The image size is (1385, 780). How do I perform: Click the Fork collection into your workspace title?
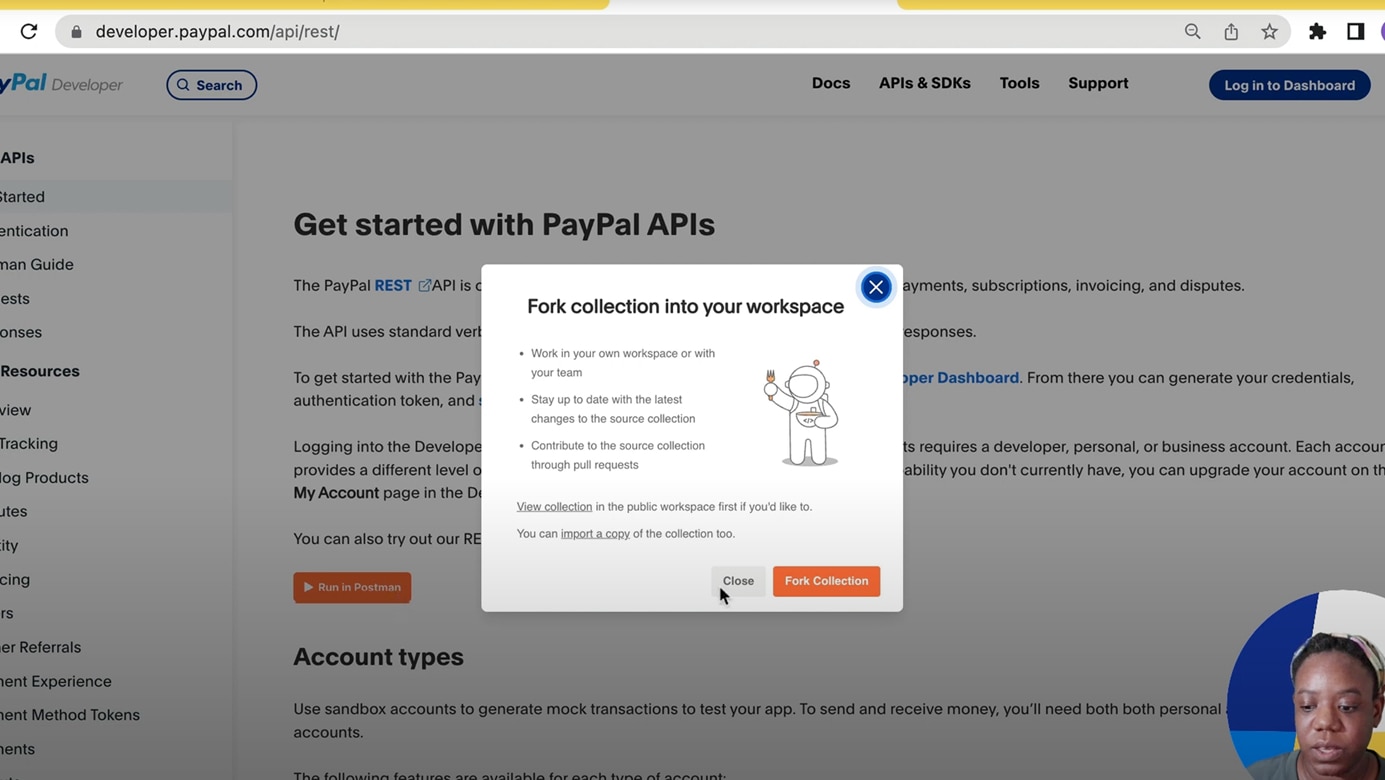coord(685,307)
